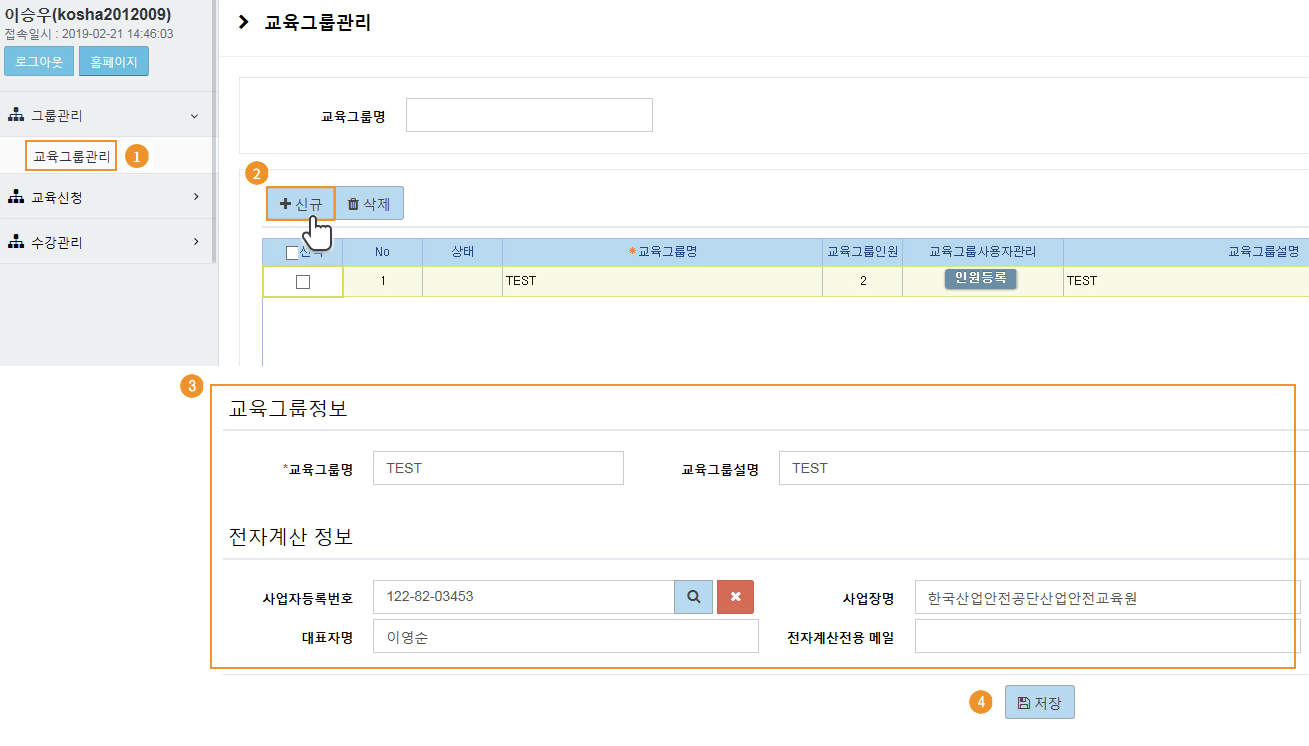Click the 사업장명 input field
Image resolution: width=1309 pixels, height=746 pixels.
[1108, 597]
